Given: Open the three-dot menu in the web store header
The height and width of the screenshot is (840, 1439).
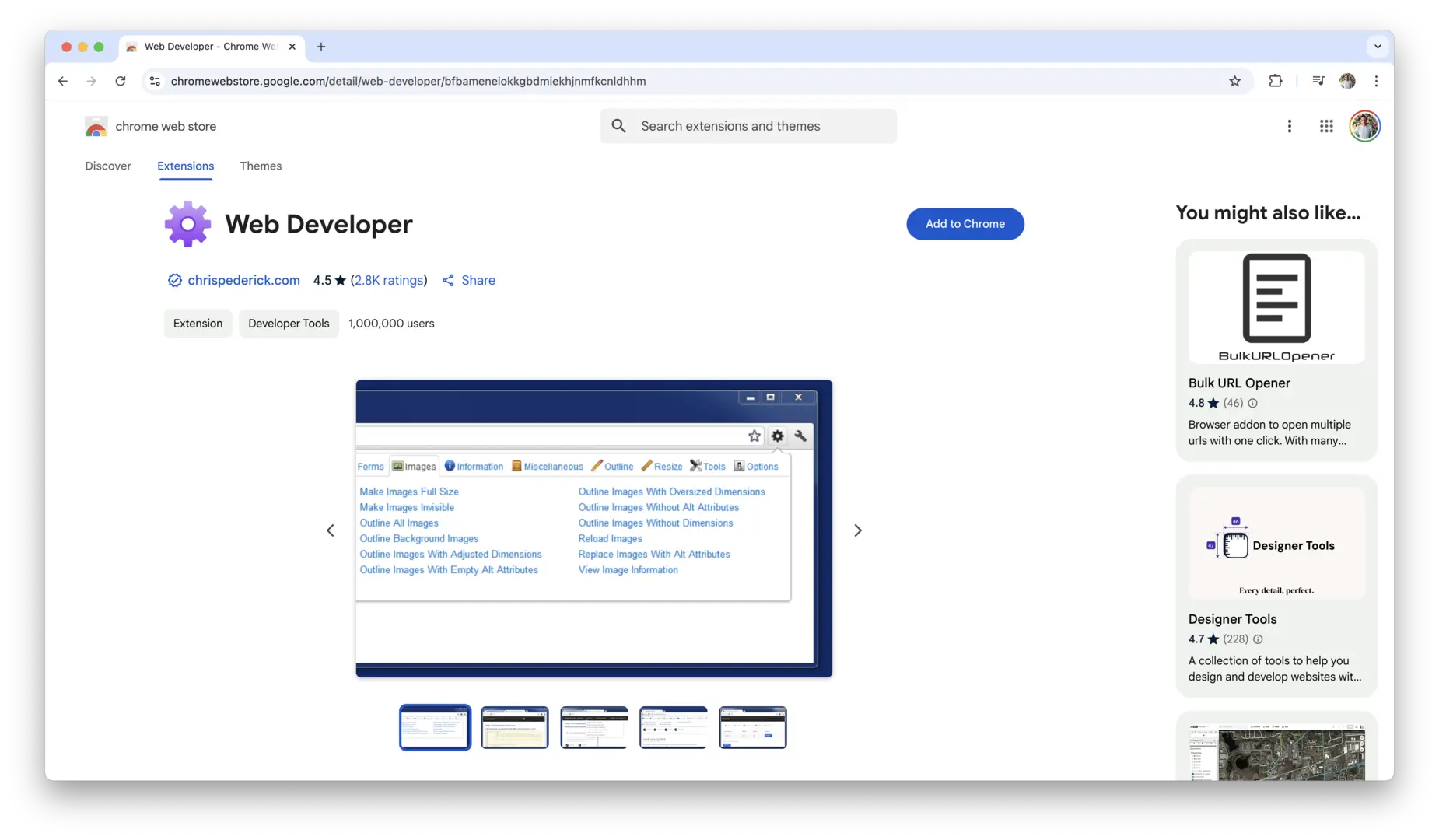Looking at the screenshot, I should pos(1289,125).
